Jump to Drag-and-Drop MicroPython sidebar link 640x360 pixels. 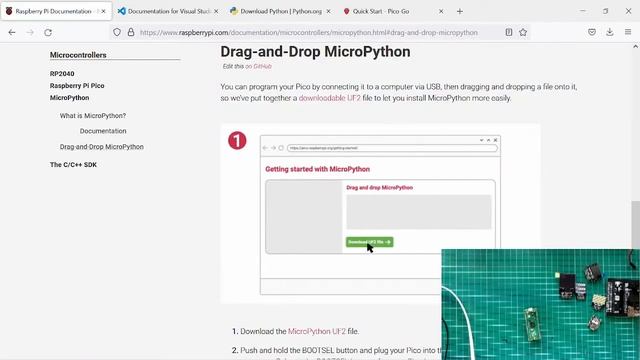(x=102, y=147)
